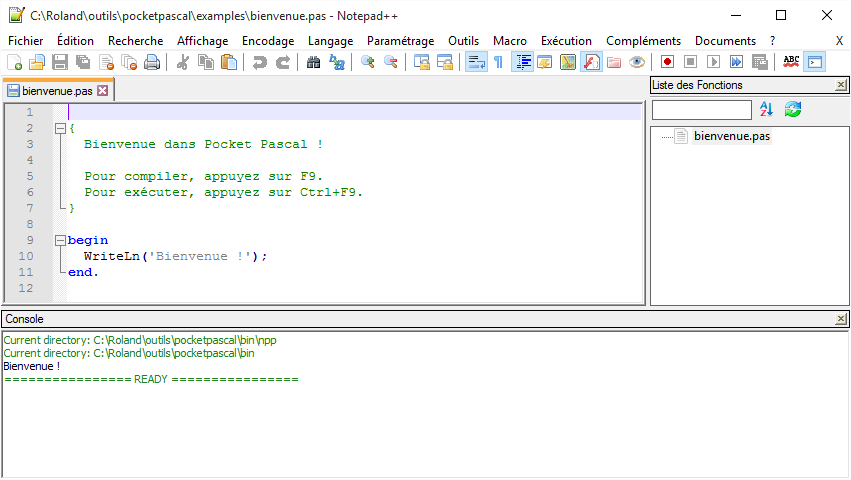Start macro recording with red dot icon

667,62
